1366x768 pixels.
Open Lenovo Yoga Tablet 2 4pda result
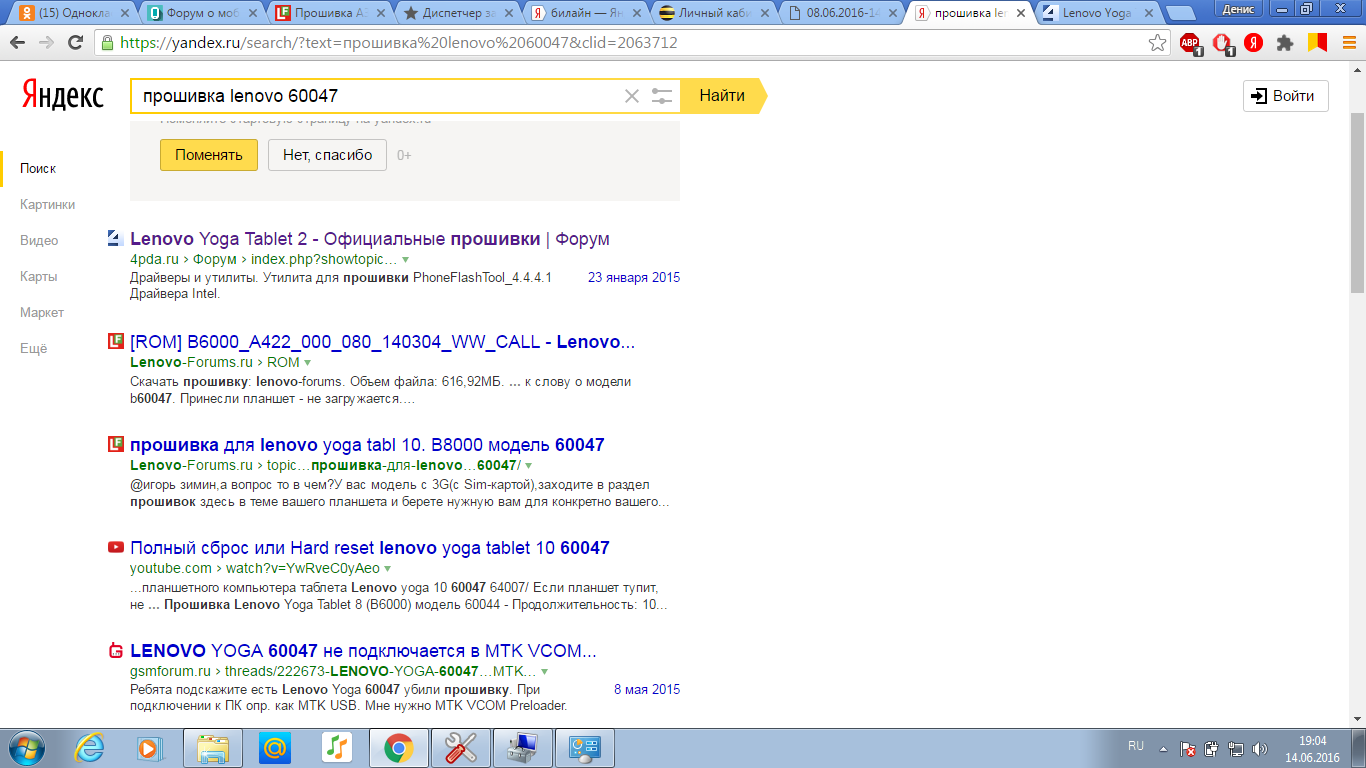point(369,239)
